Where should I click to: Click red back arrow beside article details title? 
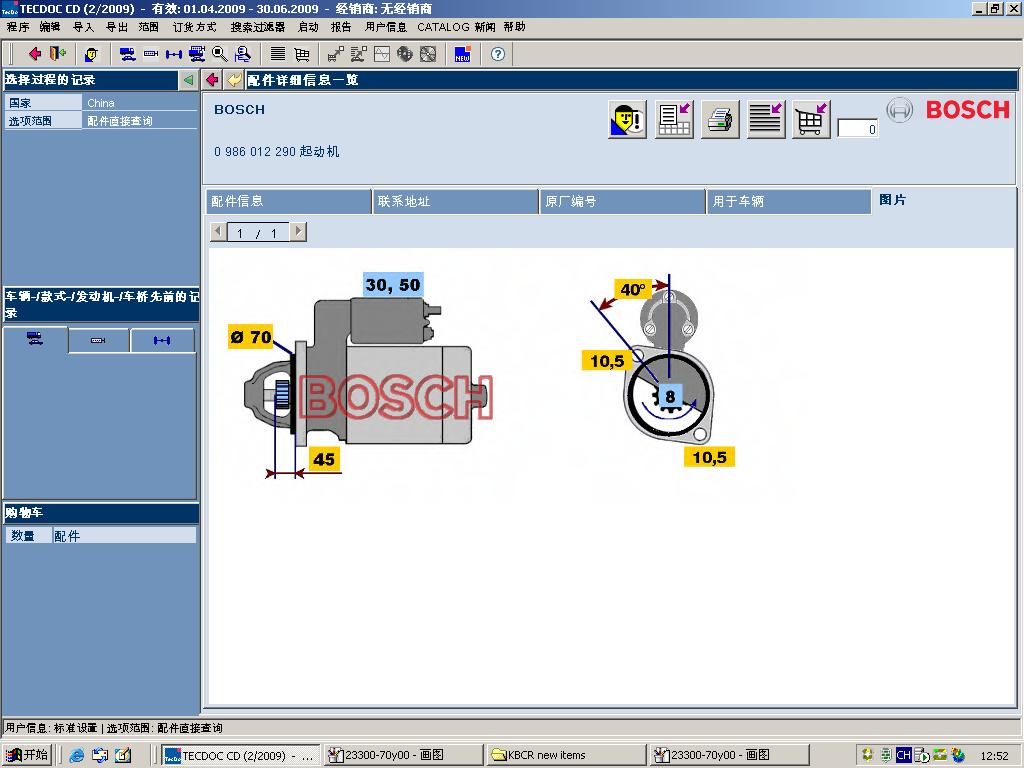pos(212,80)
